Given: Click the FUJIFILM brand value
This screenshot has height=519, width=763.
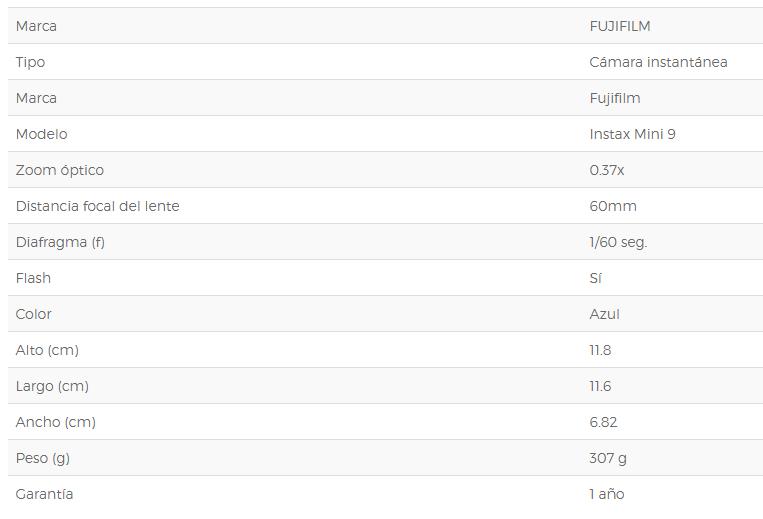Looking at the screenshot, I should tap(619, 26).
